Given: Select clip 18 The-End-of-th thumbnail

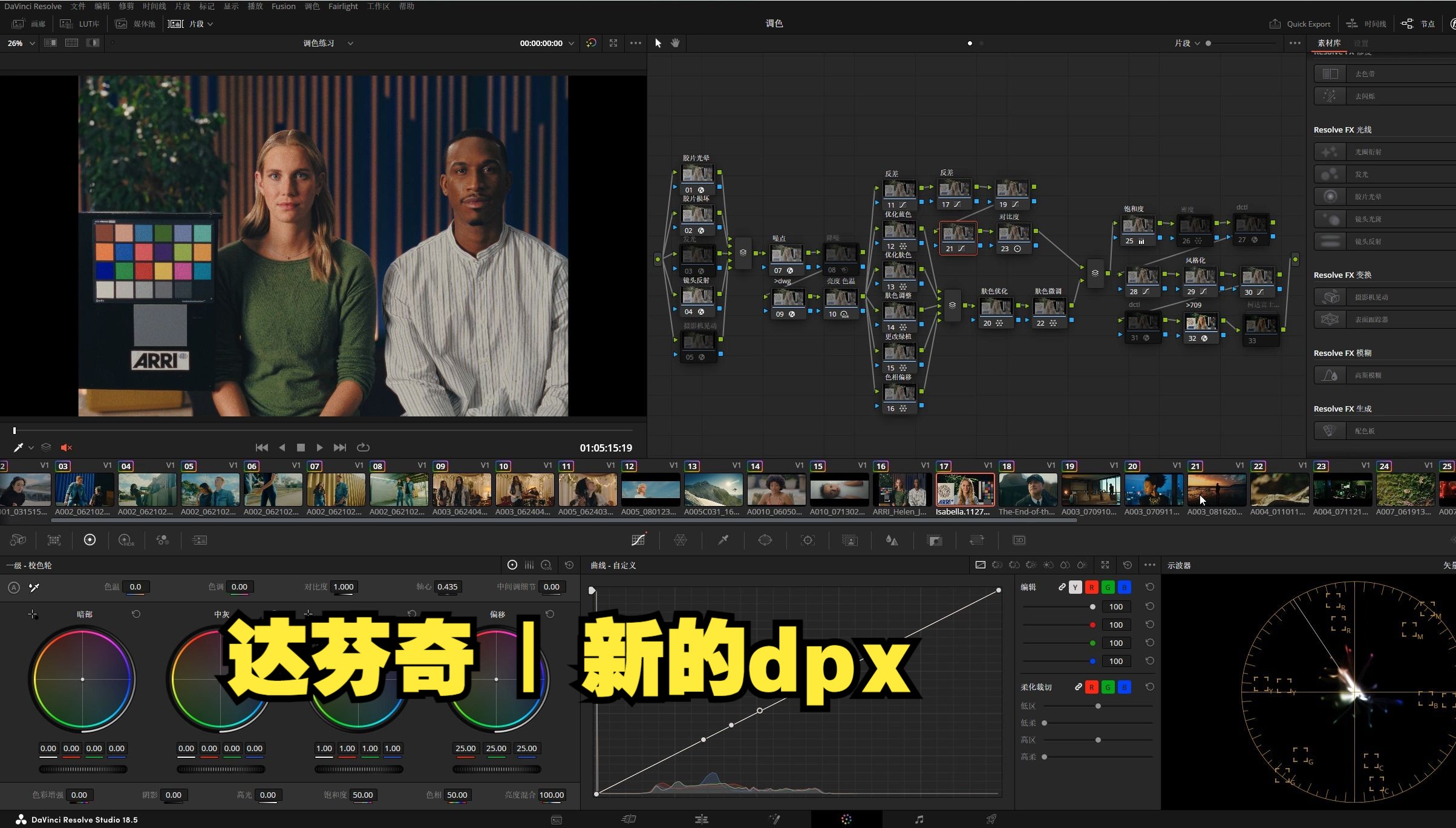Looking at the screenshot, I should click(1028, 490).
